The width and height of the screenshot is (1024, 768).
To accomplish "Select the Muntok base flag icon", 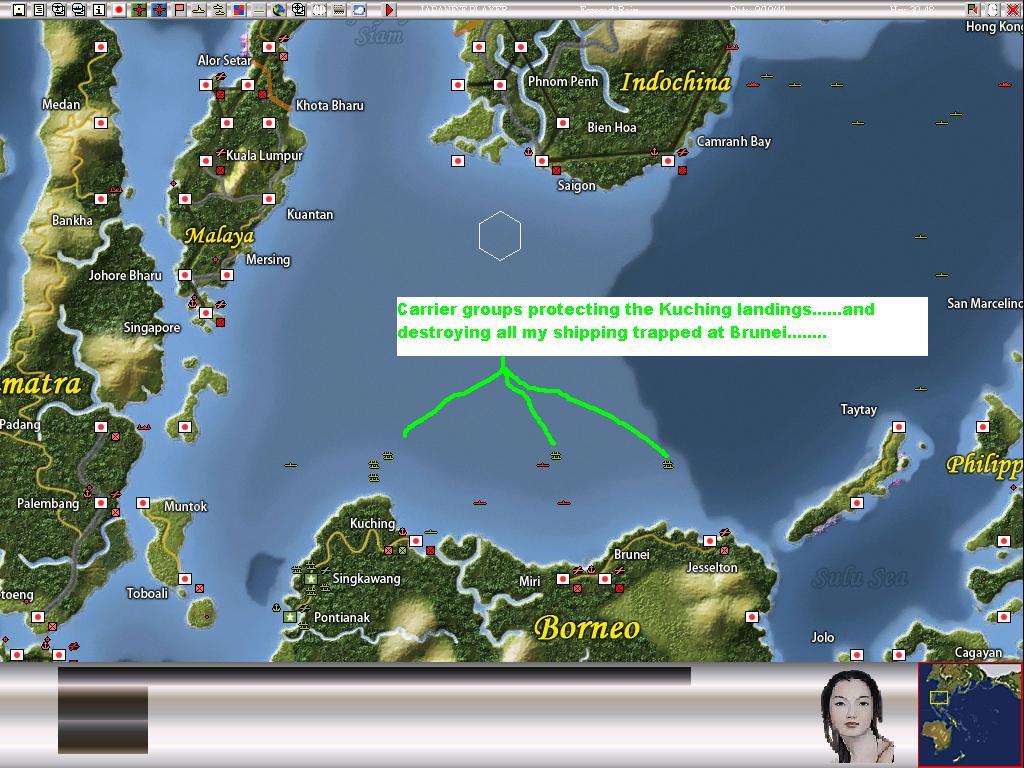I will tap(143, 503).
